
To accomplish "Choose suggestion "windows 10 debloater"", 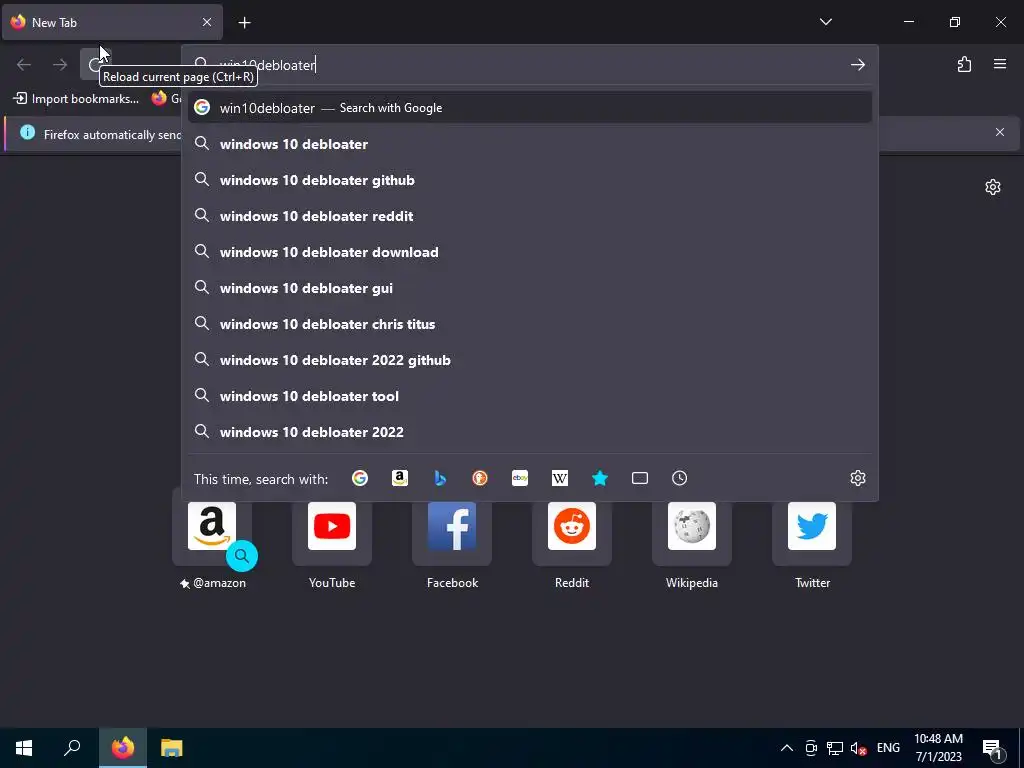I will click(530, 144).
